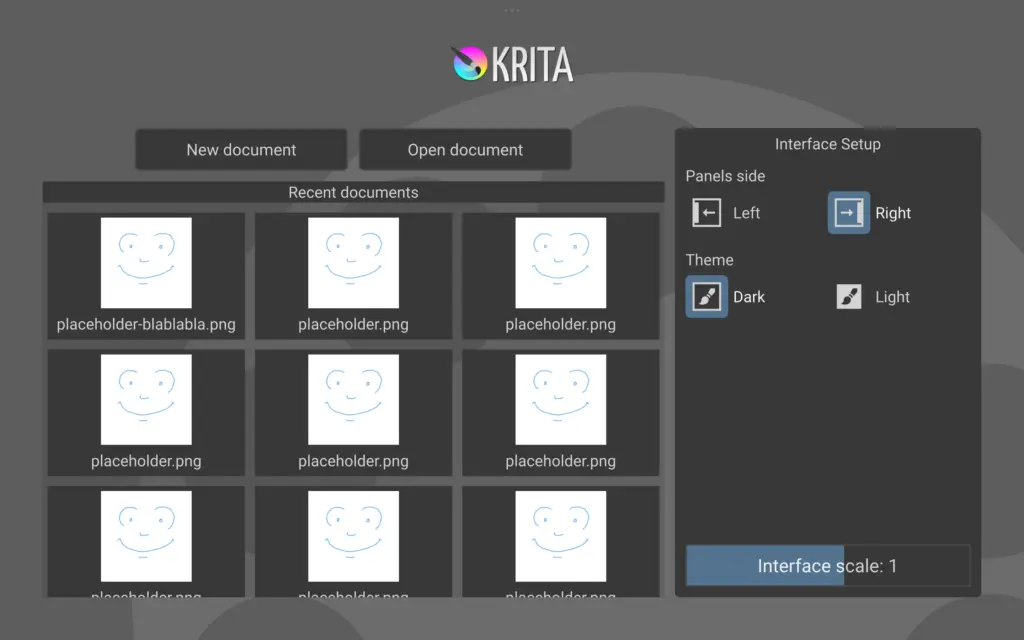Click the Interface Setup panel title
1024x640 pixels.
tap(827, 144)
